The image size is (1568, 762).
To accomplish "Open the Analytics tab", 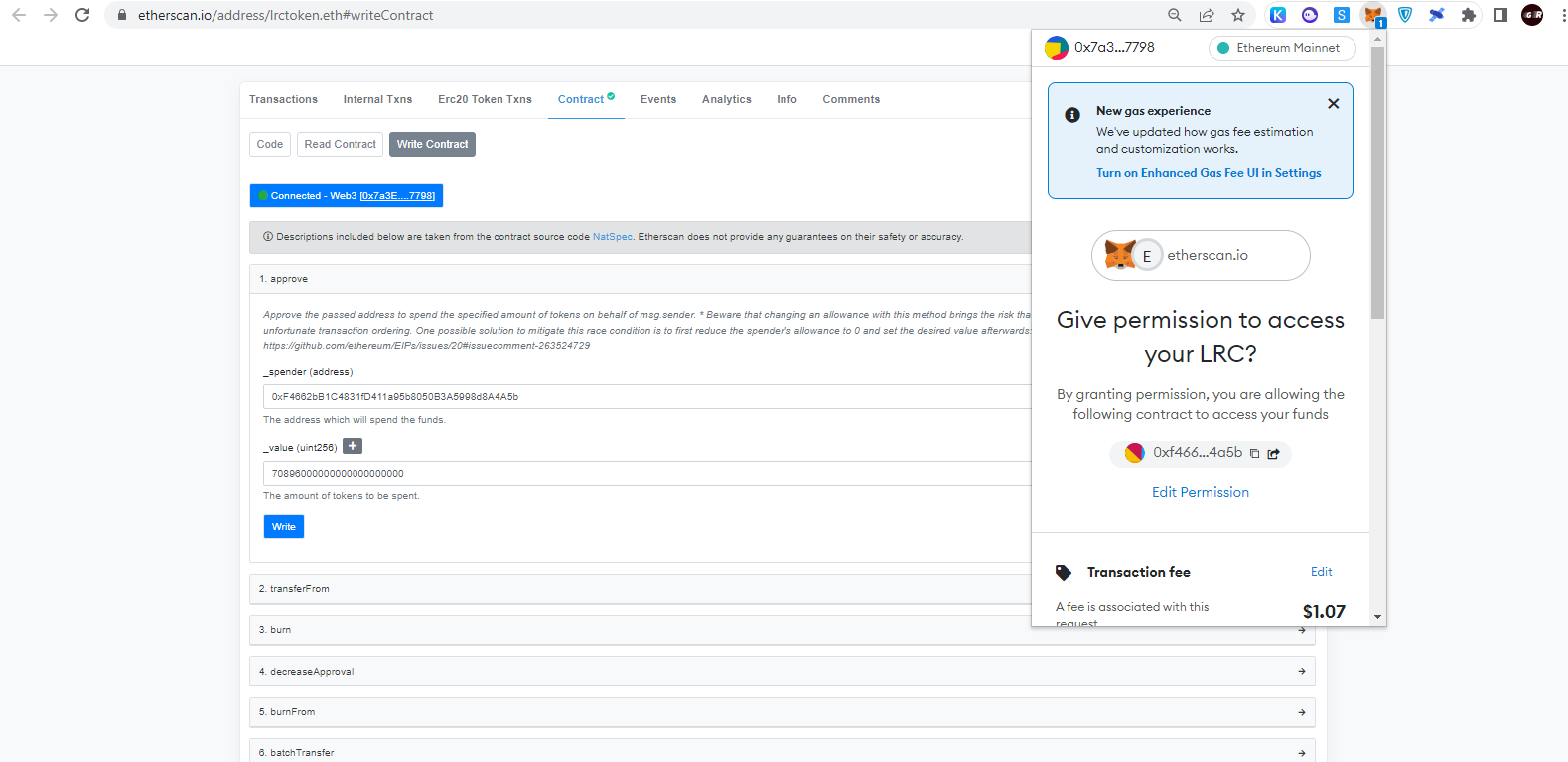I will coord(727,99).
